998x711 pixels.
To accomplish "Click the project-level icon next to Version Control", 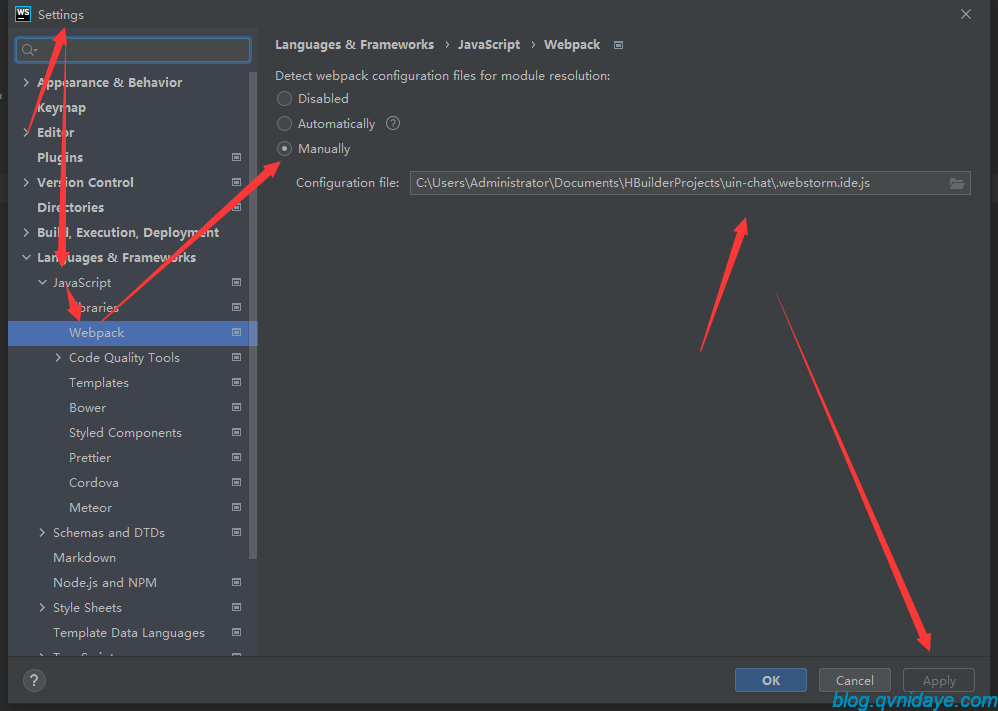I will (x=236, y=182).
